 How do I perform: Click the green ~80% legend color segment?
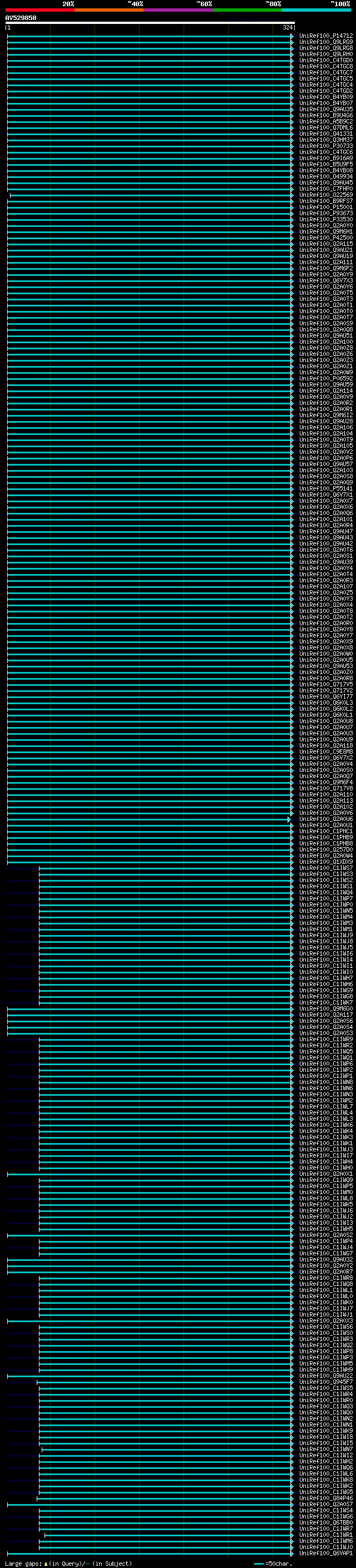click(247, 10)
